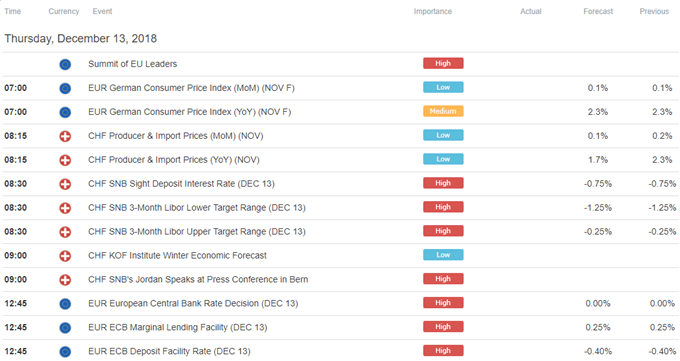
Task: Open EUR European Central Bank Rate Decision event
Action: (x=193, y=303)
